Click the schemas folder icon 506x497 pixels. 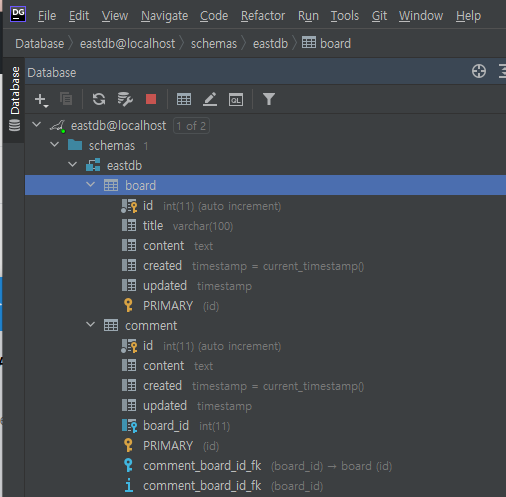click(x=75, y=145)
